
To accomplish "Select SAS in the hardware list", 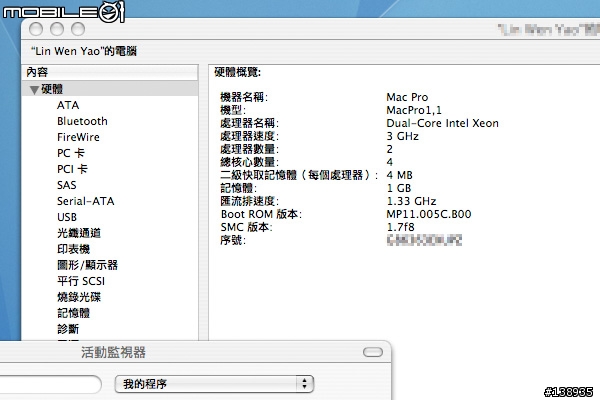I will [67, 185].
